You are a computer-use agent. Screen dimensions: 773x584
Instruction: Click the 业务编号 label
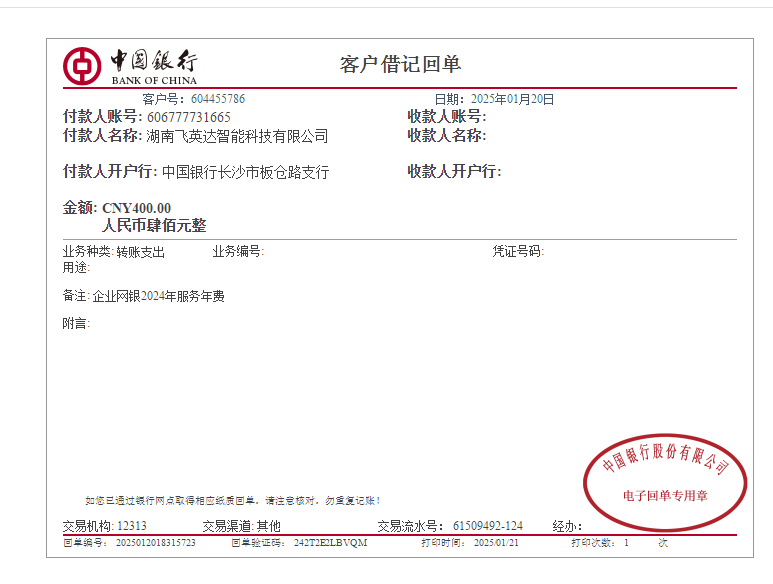click(x=238, y=251)
